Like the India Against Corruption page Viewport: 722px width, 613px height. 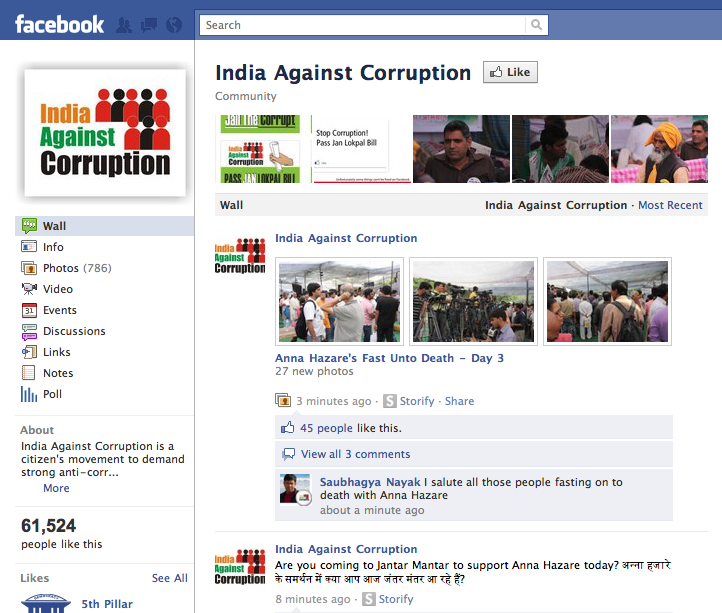click(510, 72)
